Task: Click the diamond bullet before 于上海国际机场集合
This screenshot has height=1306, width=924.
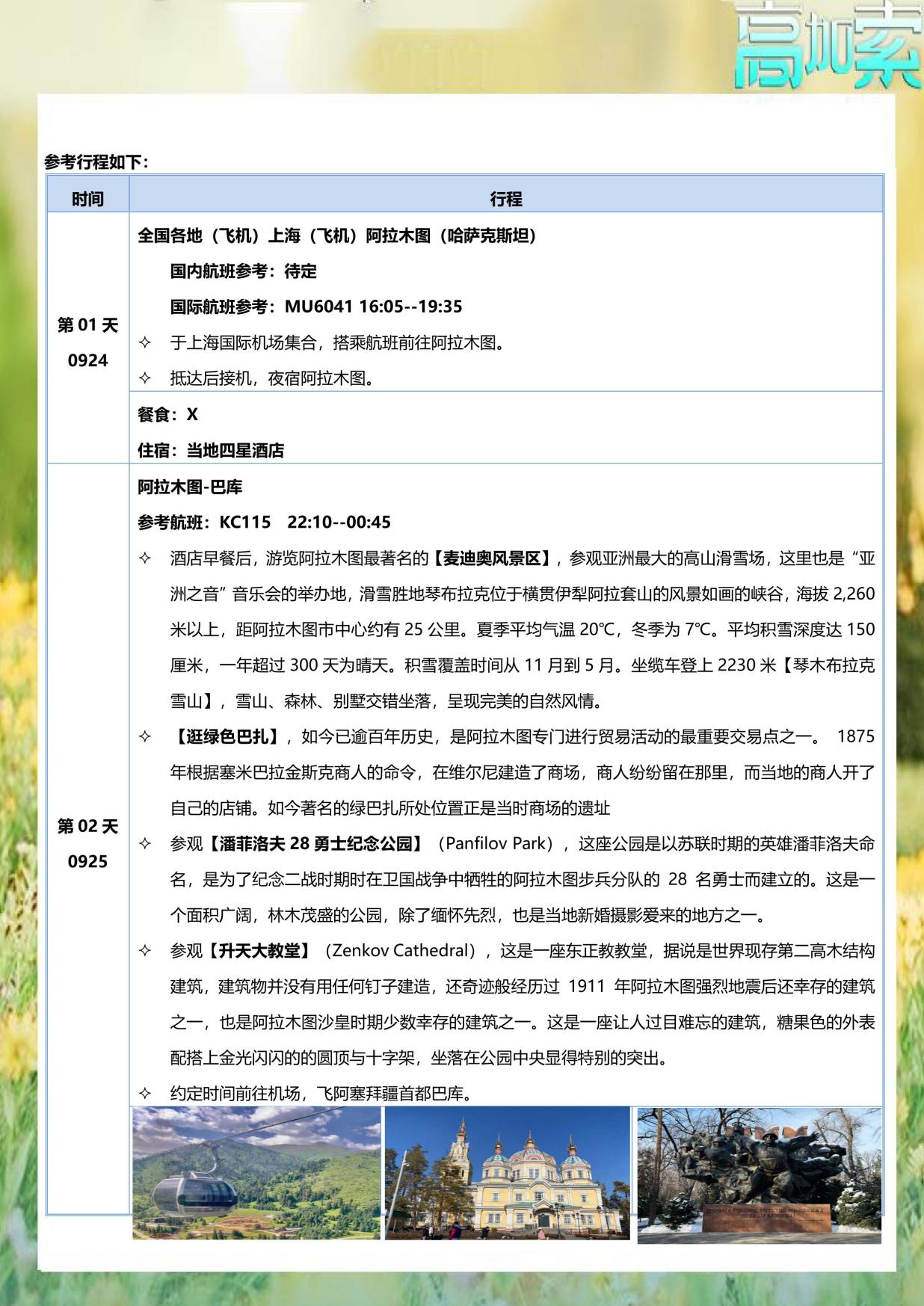Action: [145, 342]
